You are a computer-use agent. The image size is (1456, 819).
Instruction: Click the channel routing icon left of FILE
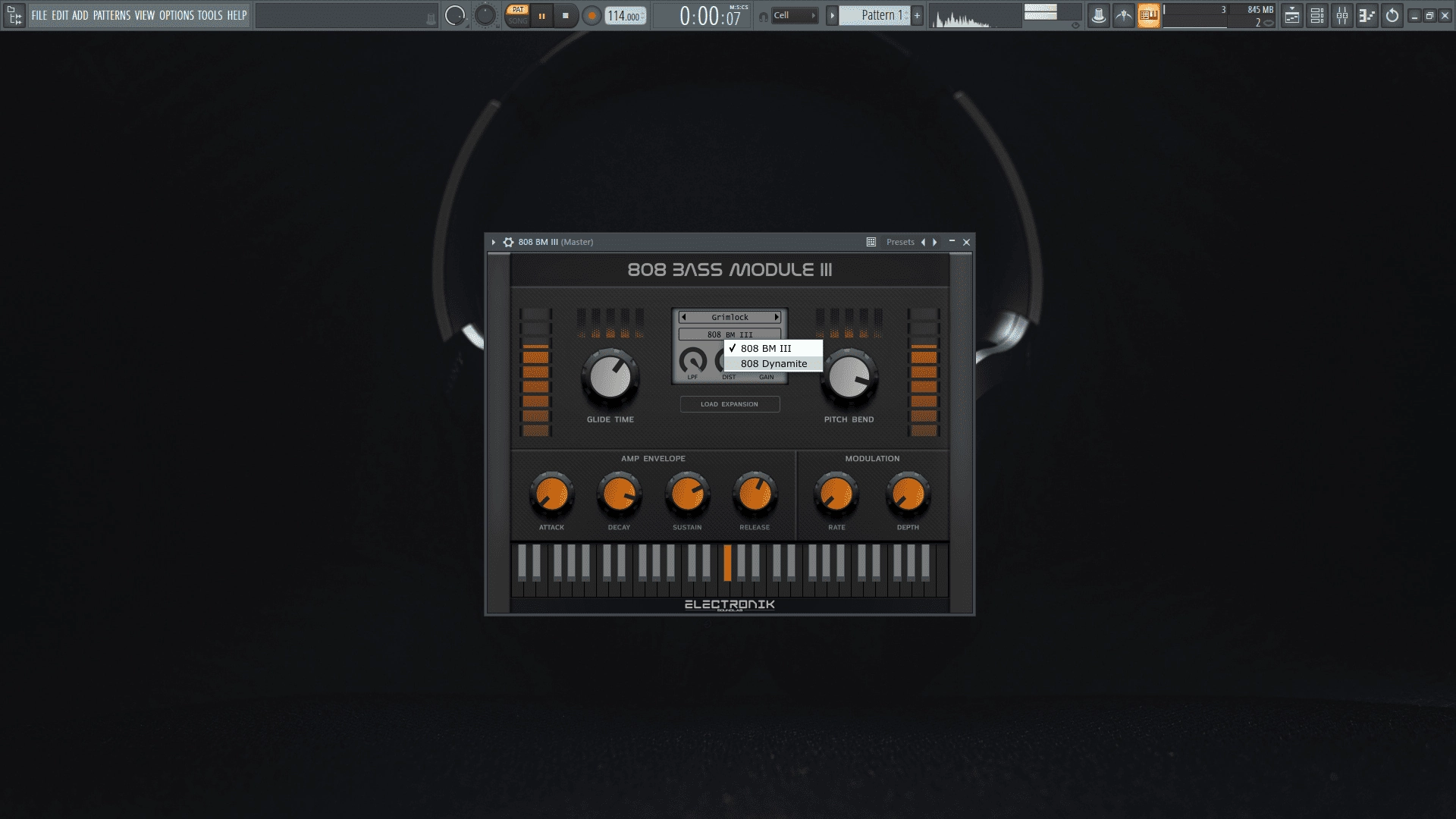pos(14,15)
